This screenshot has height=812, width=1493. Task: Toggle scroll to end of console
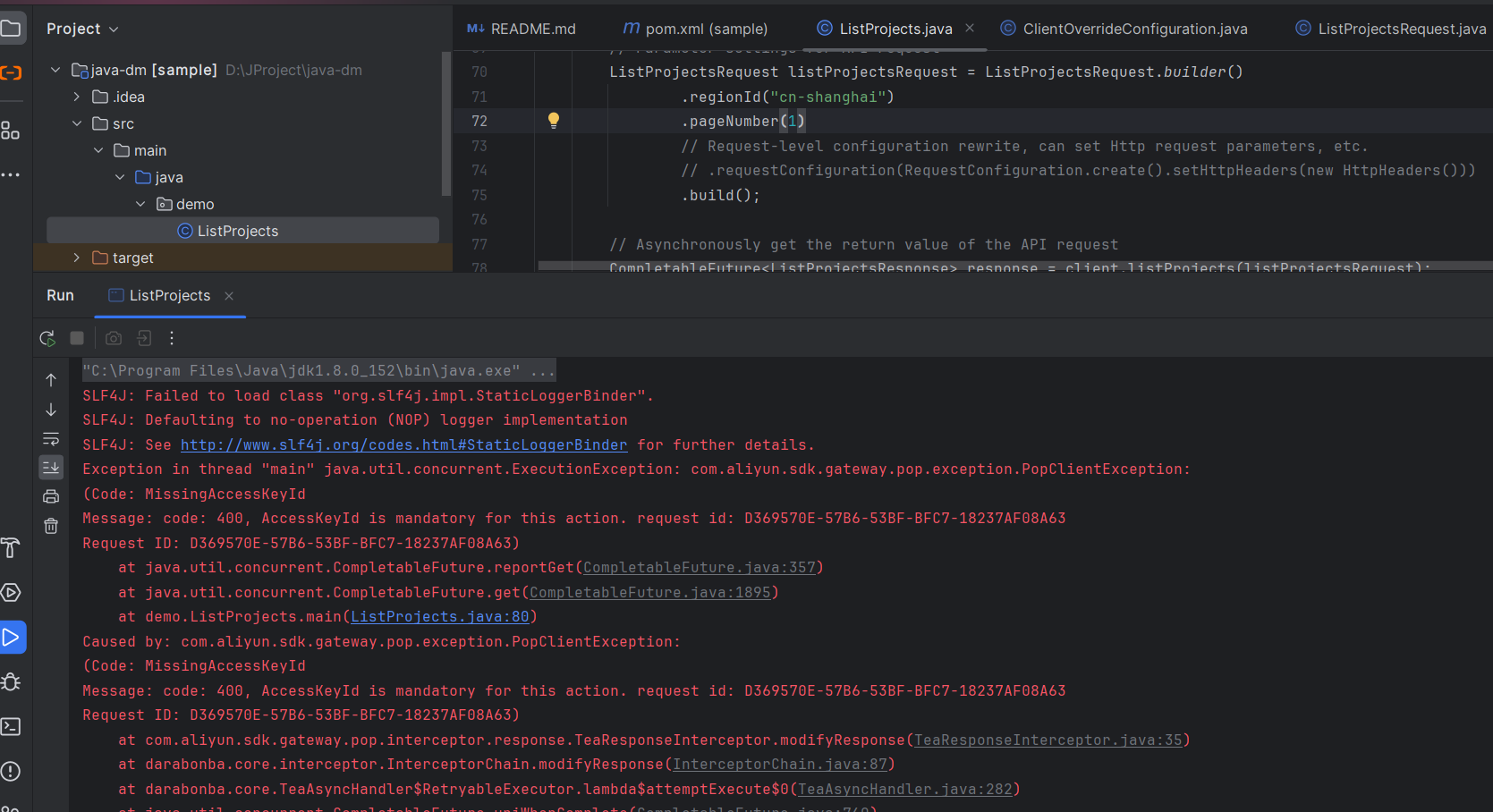click(x=51, y=467)
